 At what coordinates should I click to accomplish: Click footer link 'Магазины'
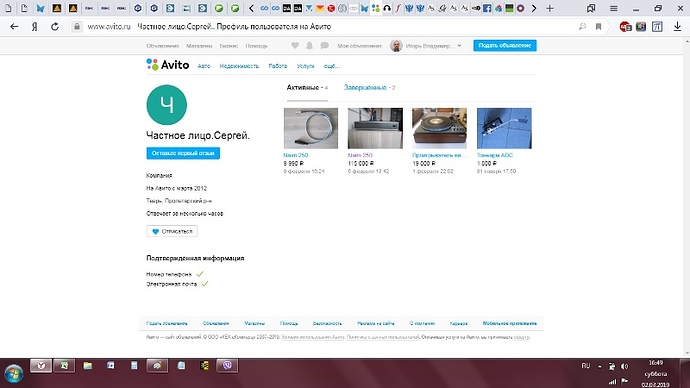click(x=254, y=323)
